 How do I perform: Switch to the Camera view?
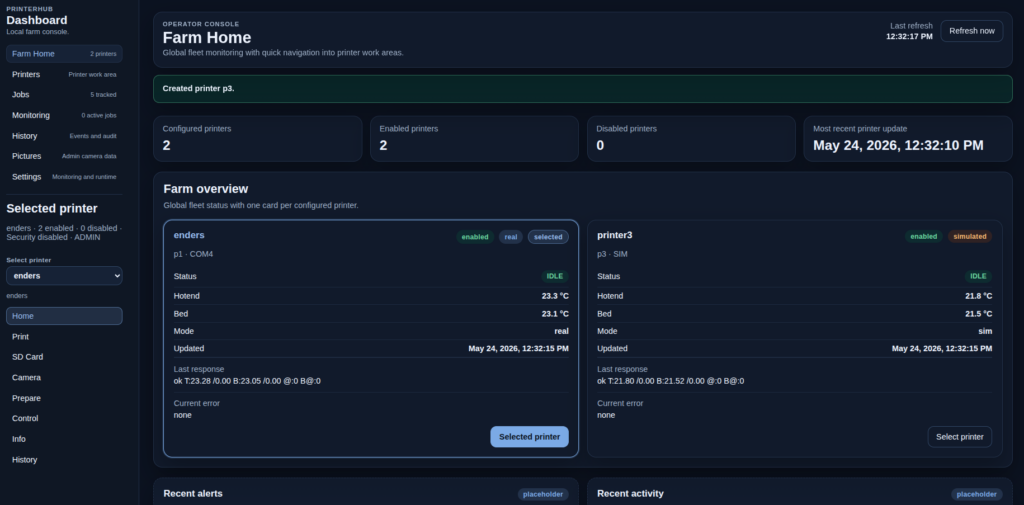64,378
